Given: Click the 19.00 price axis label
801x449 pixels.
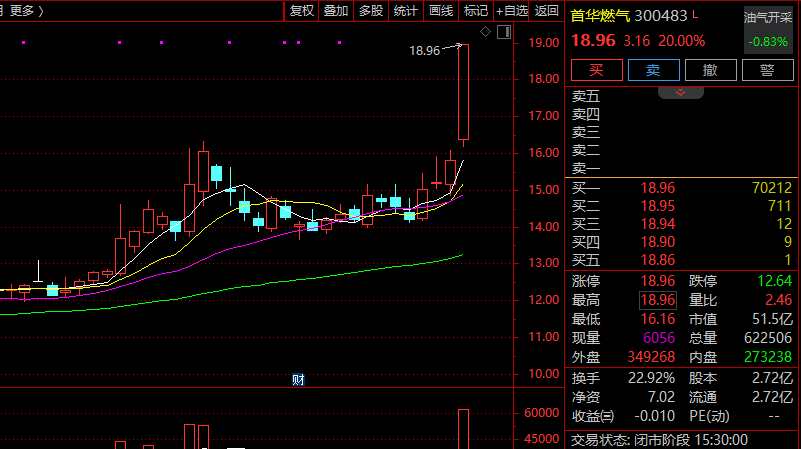Looking at the screenshot, I should click(x=544, y=42).
